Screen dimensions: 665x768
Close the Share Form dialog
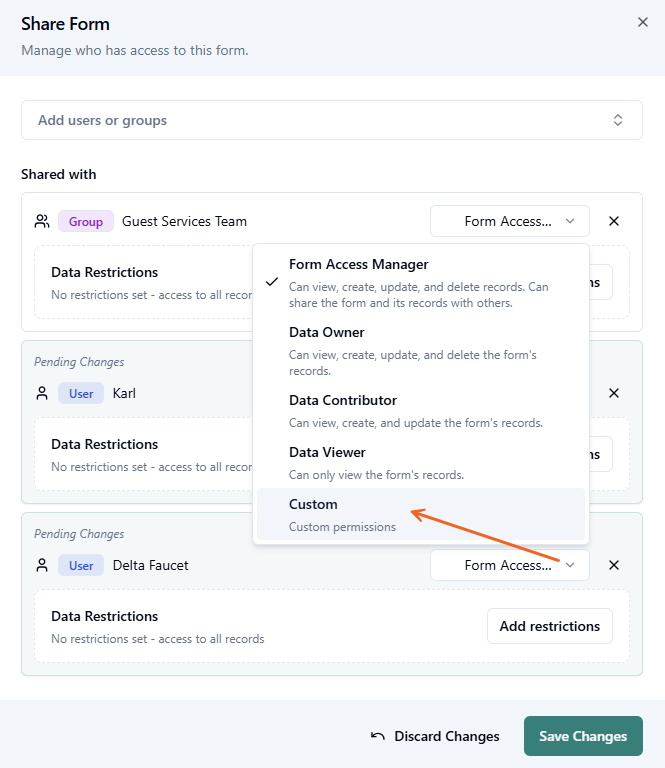(x=643, y=22)
